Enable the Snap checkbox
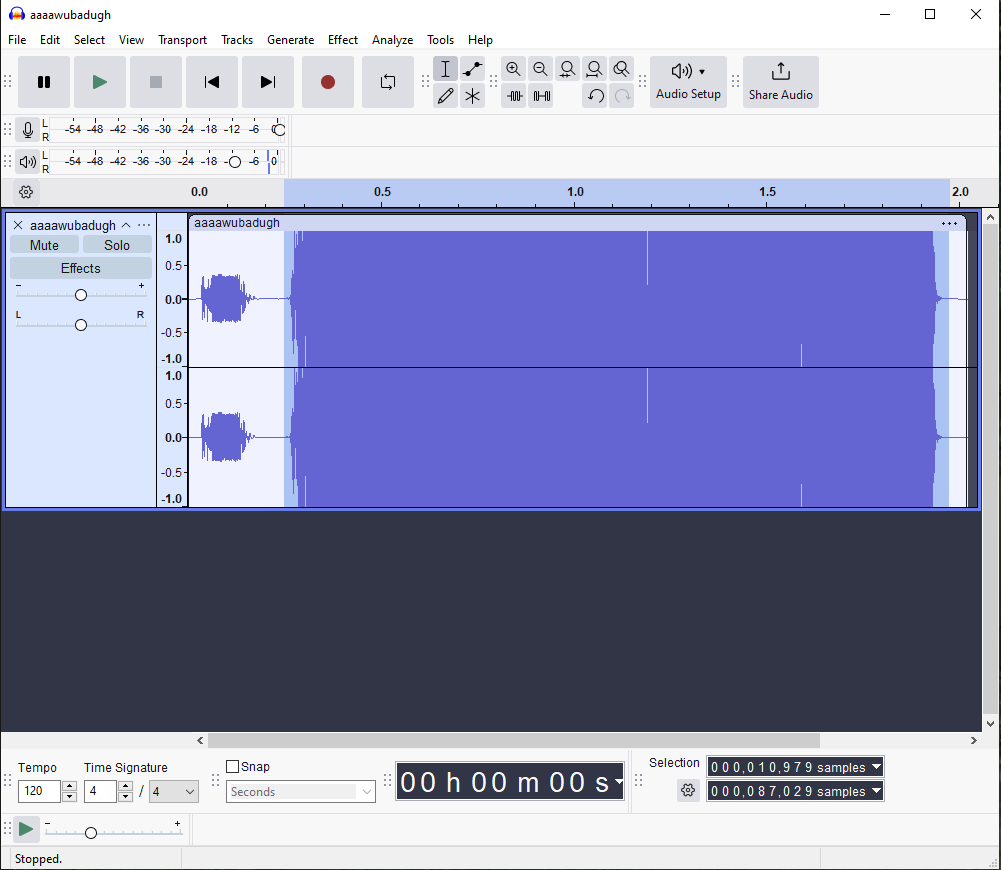Screen dimensions: 1001x870 233,767
